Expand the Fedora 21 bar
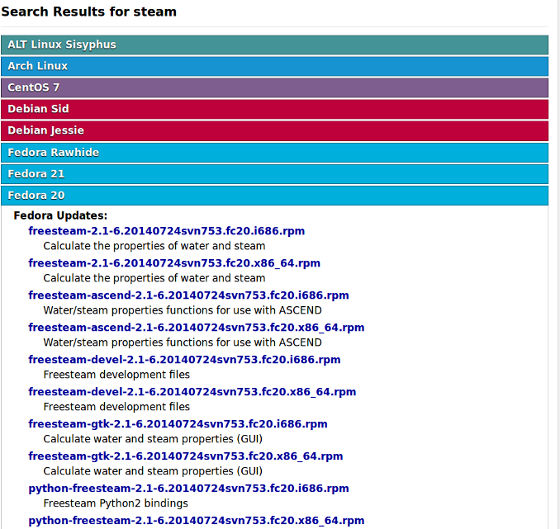The image size is (560, 529). (275, 174)
